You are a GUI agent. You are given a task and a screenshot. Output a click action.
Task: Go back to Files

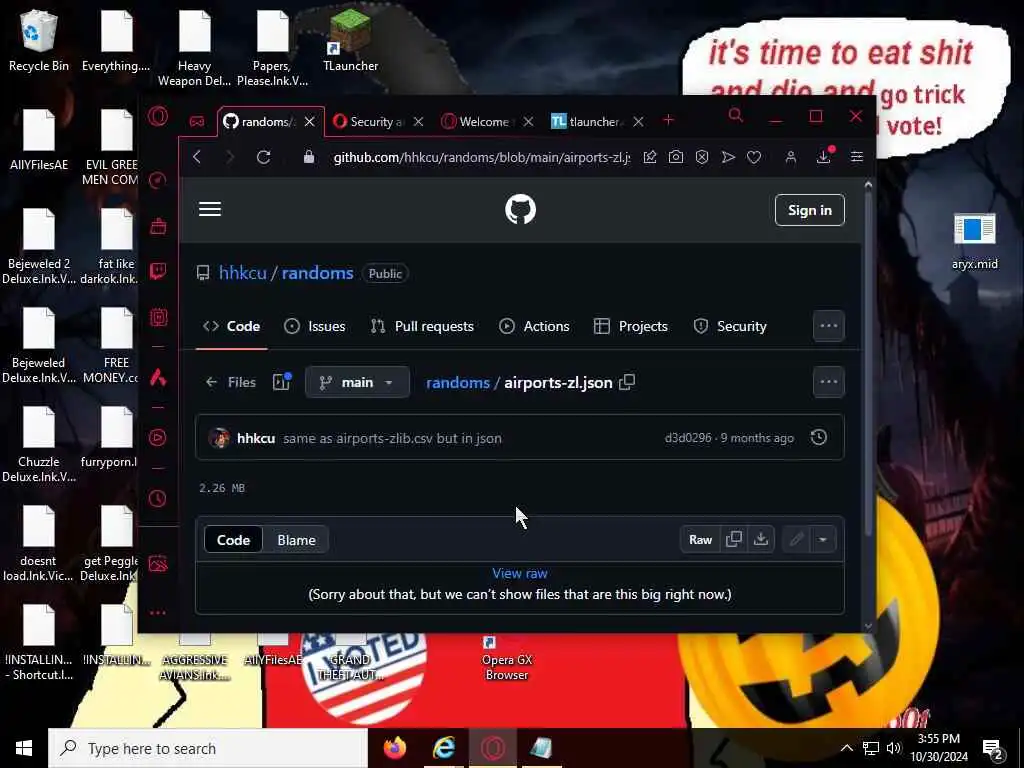tap(231, 382)
